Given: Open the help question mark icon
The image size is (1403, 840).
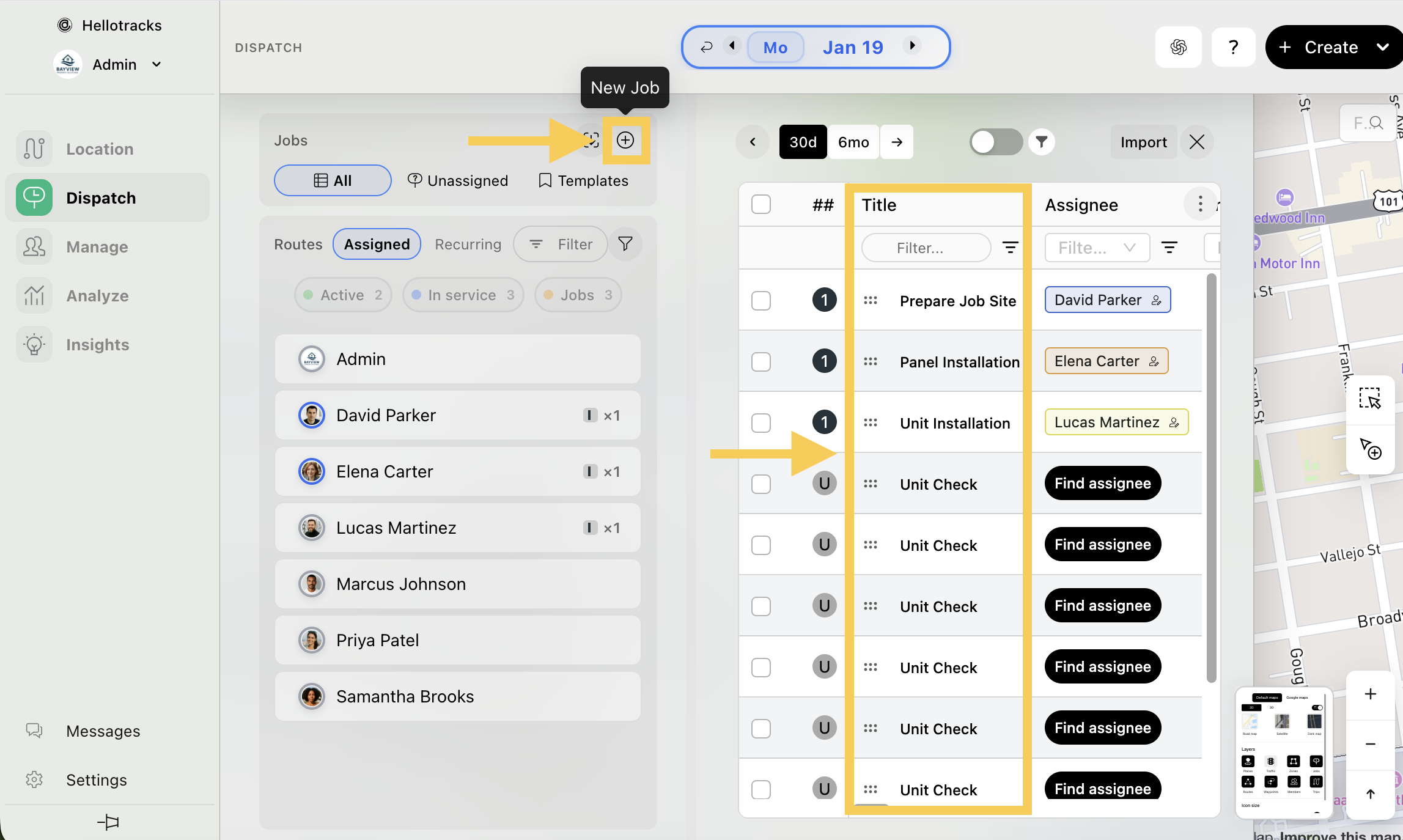Looking at the screenshot, I should pos(1233,47).
